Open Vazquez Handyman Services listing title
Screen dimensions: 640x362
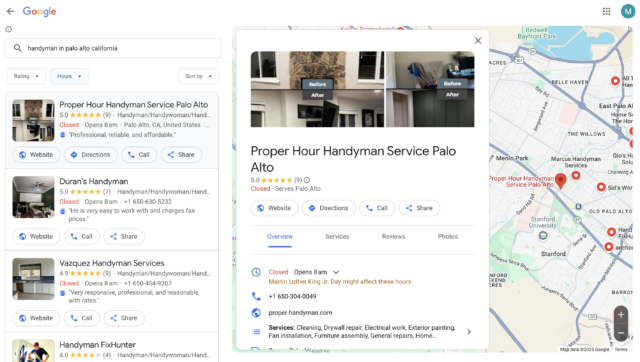[x=112, y=263]
